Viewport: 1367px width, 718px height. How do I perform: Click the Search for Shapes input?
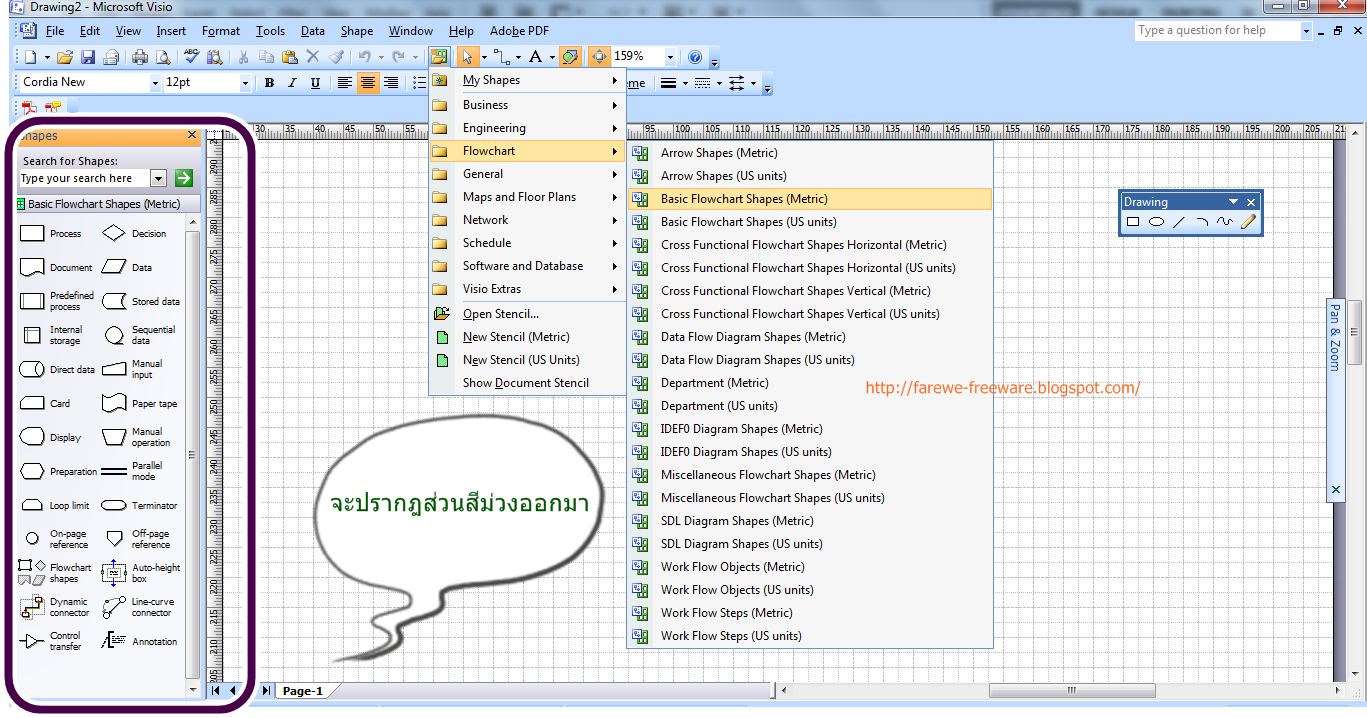(84, 178)
